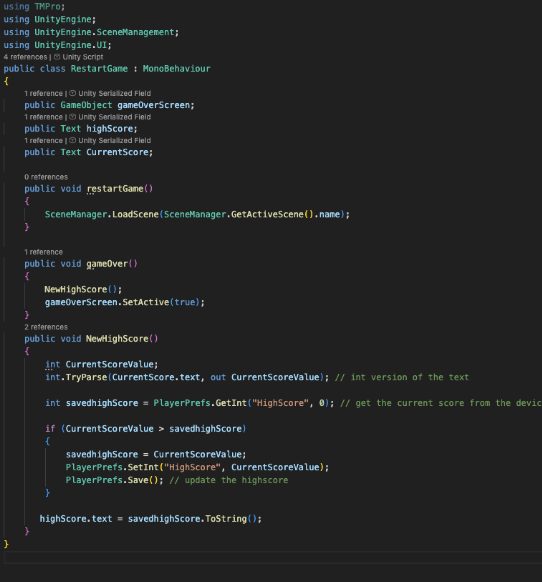Click 'GetInt' in PlayerPrefs.GetInt call
The image size is (542, 582).
point(231,403)
